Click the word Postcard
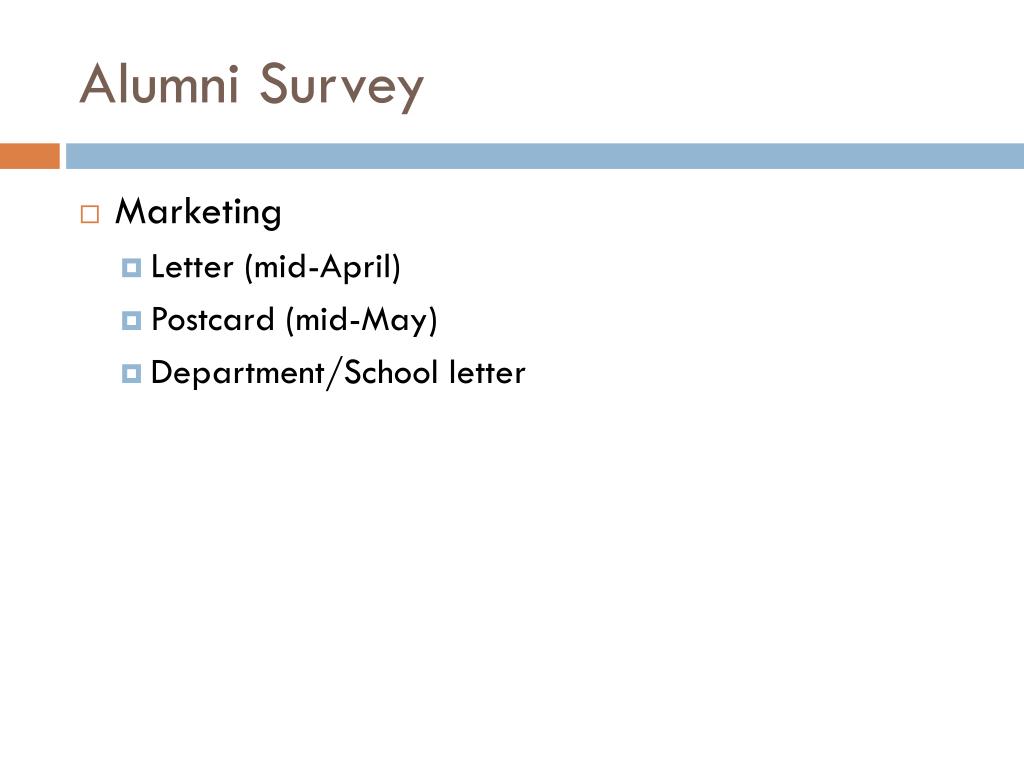Screen dimensions: 1024x768 click(213, 320)
